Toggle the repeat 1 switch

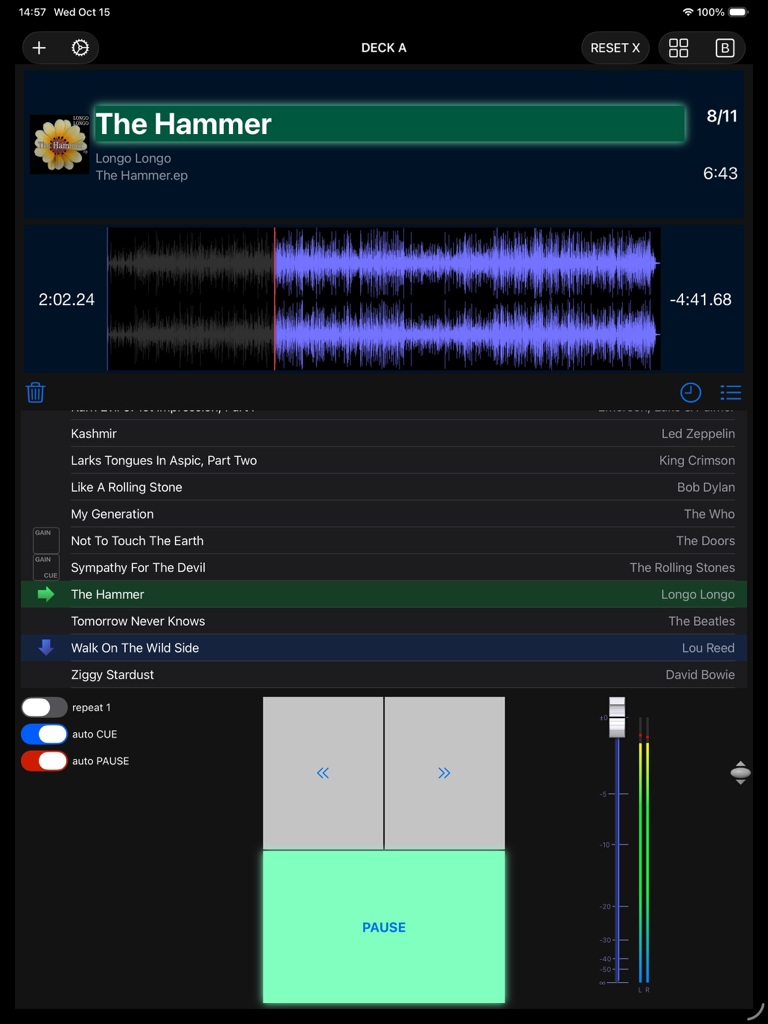click(x=44, y=707)
